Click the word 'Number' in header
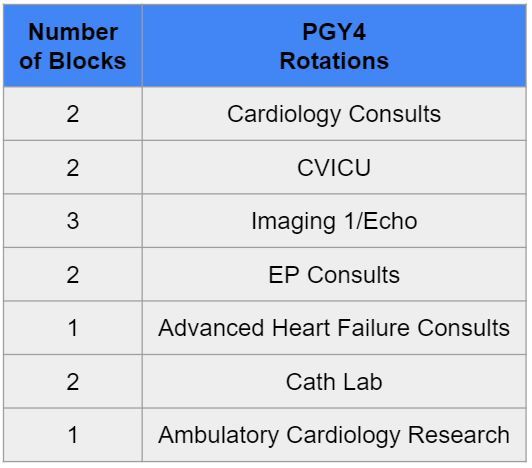The height and width of the screenshot is (468, 532). (73, 32)
